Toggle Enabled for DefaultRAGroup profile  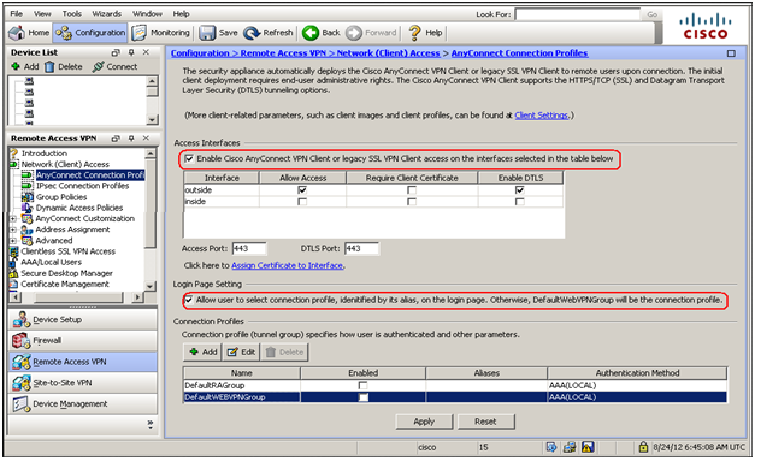pos(363,385)
